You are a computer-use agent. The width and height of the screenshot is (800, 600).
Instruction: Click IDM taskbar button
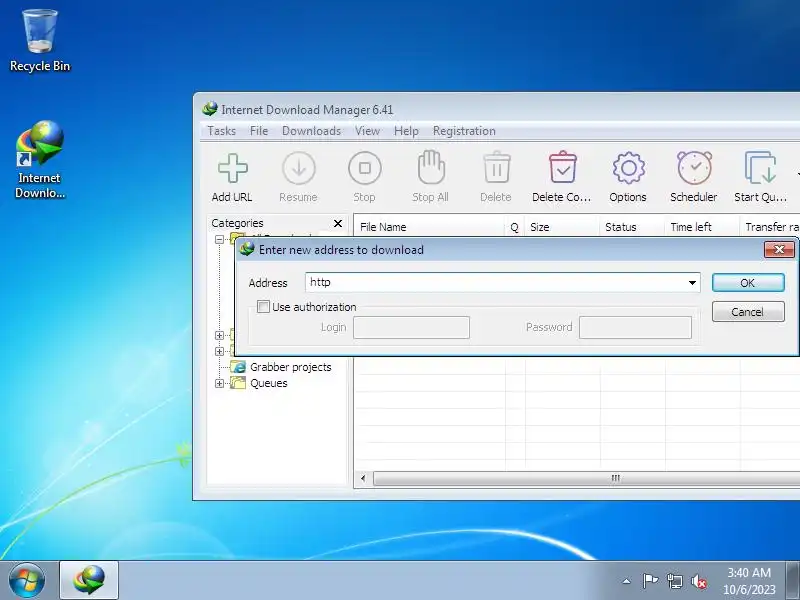[89, 580]
